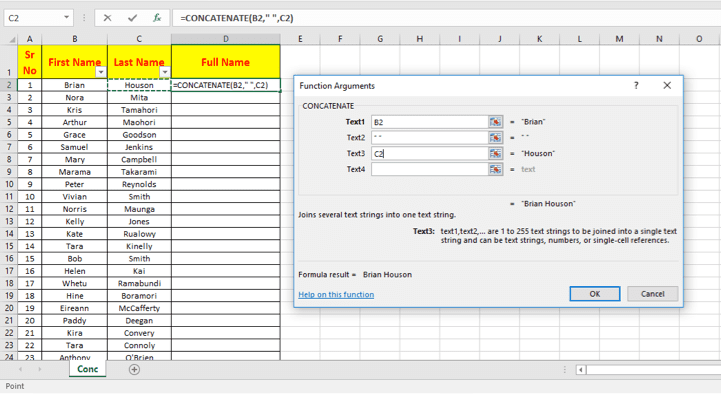Click the Function Arguments help question mark
The height and width of the screenshot is (394, 721).
[x=636, y=86]
